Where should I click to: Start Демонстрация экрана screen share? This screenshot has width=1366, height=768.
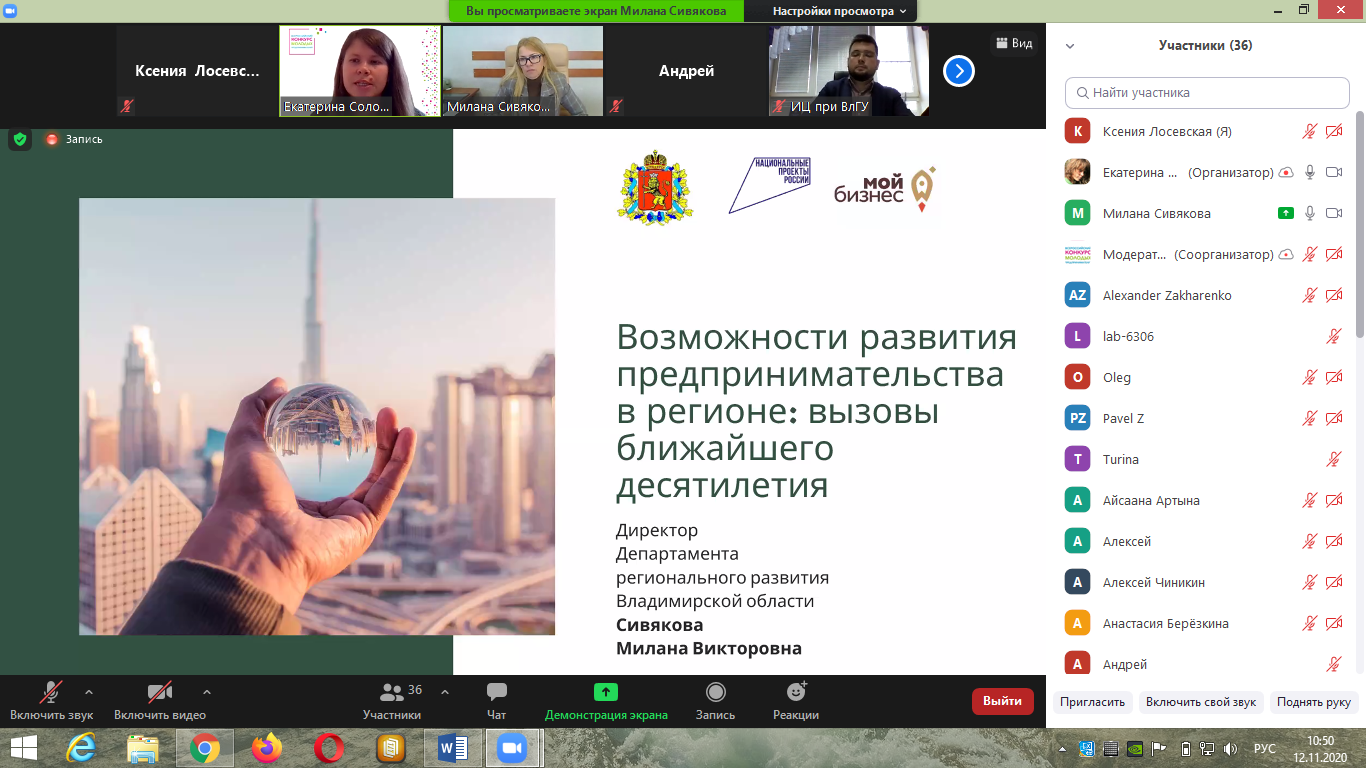pos(606,700)
